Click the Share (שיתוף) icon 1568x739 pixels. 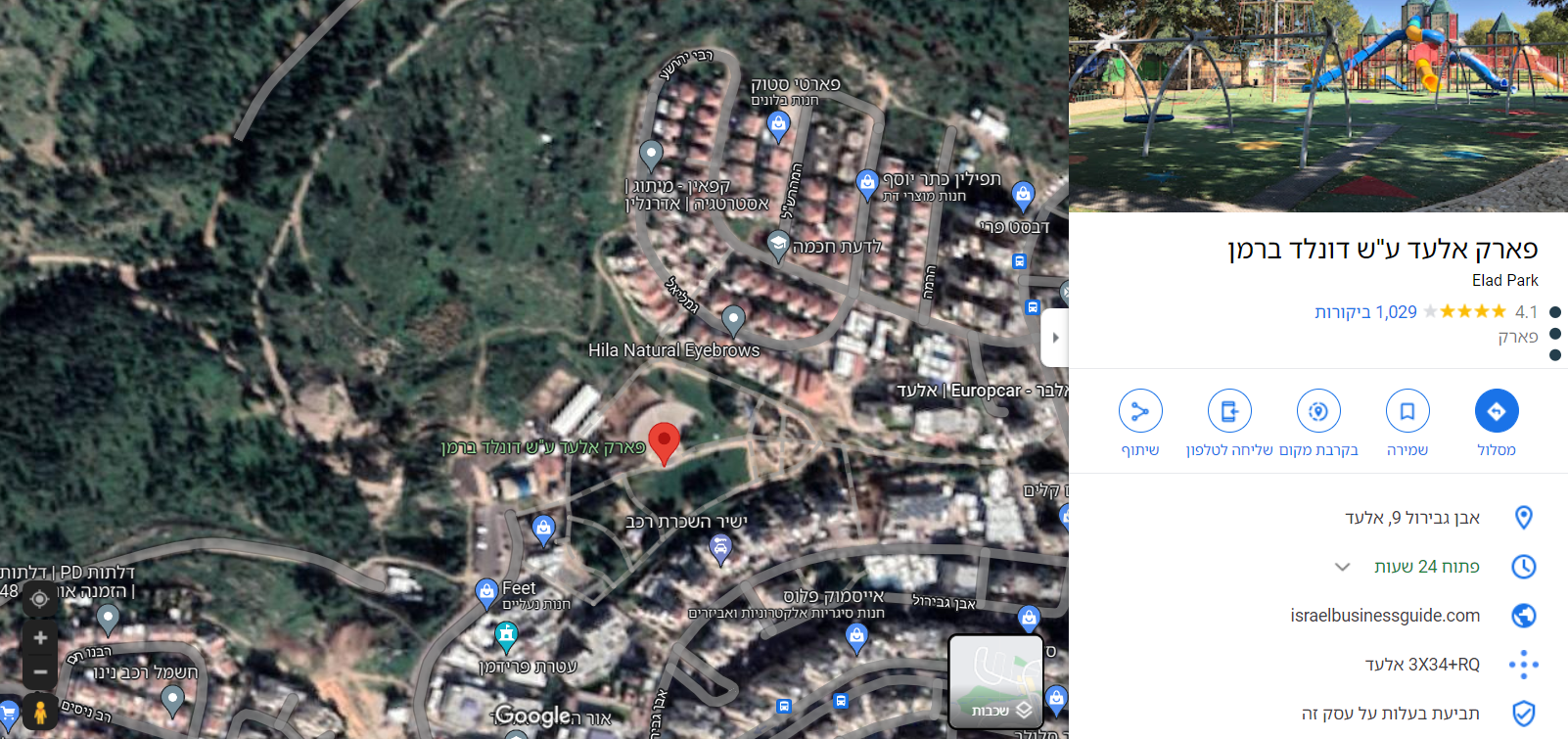[1140, 411]
